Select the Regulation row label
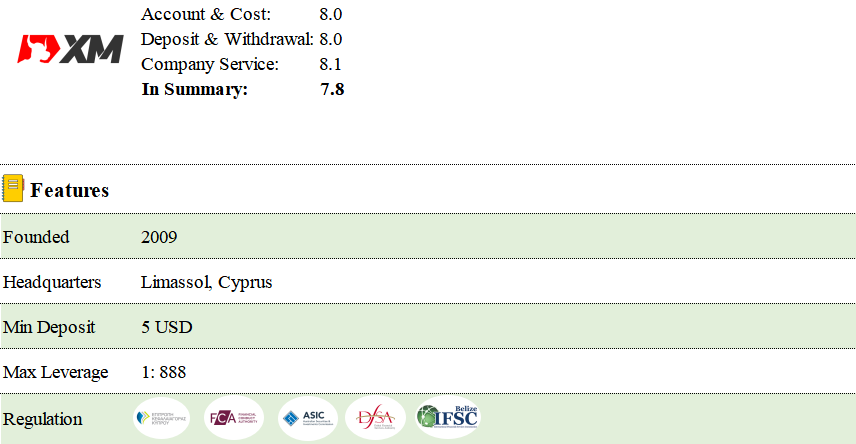 point(43,419)
